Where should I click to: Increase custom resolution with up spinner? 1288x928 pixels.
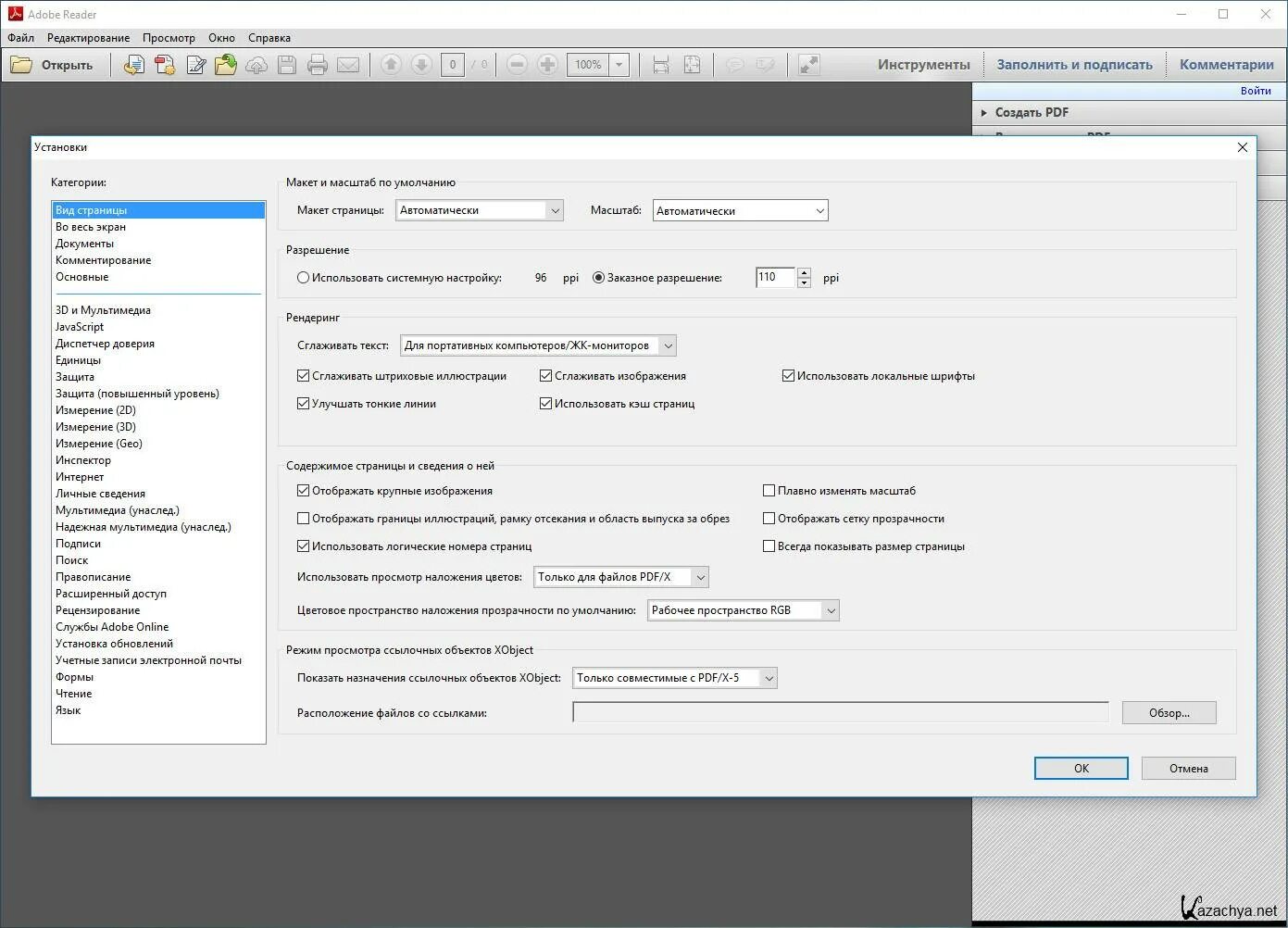pos(804,272)
